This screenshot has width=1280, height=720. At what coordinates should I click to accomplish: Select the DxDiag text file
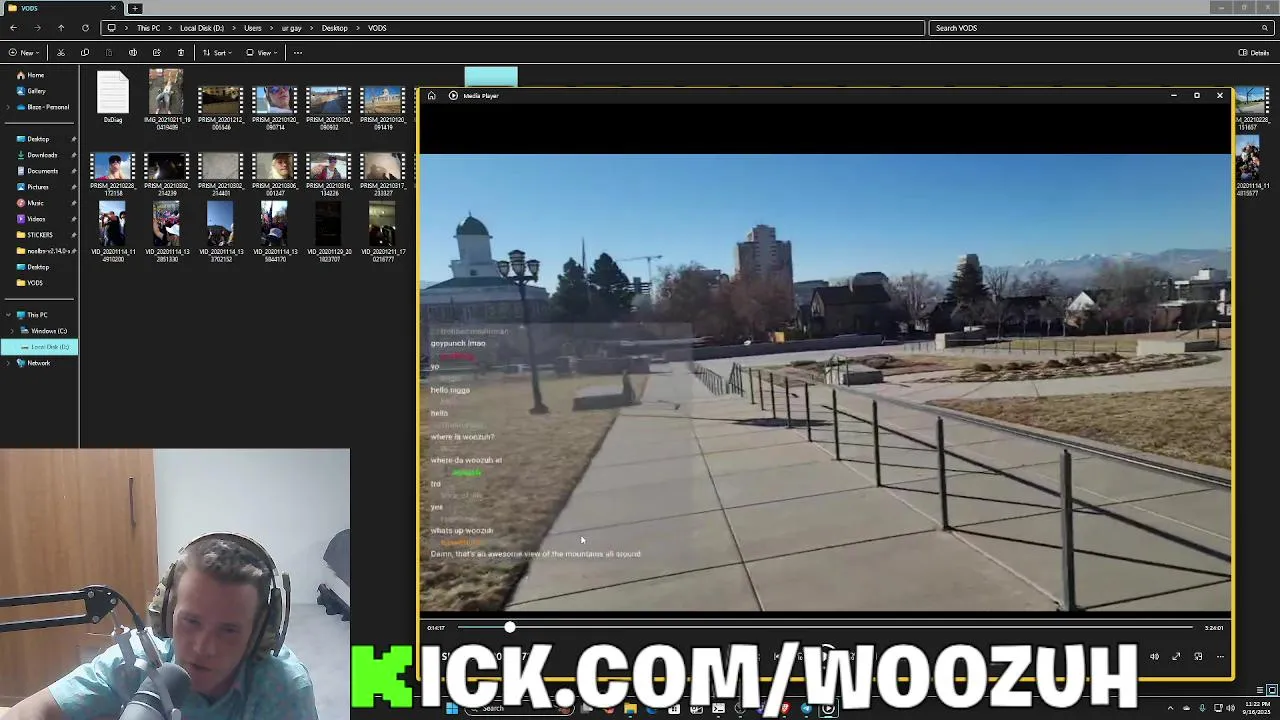coord(112,98)
